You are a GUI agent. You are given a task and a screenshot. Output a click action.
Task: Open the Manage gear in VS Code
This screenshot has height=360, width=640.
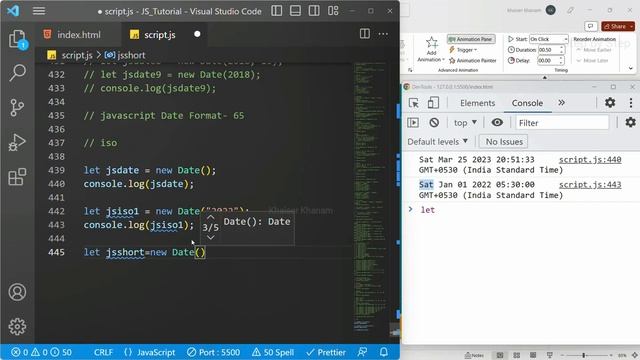pos(17,327)
